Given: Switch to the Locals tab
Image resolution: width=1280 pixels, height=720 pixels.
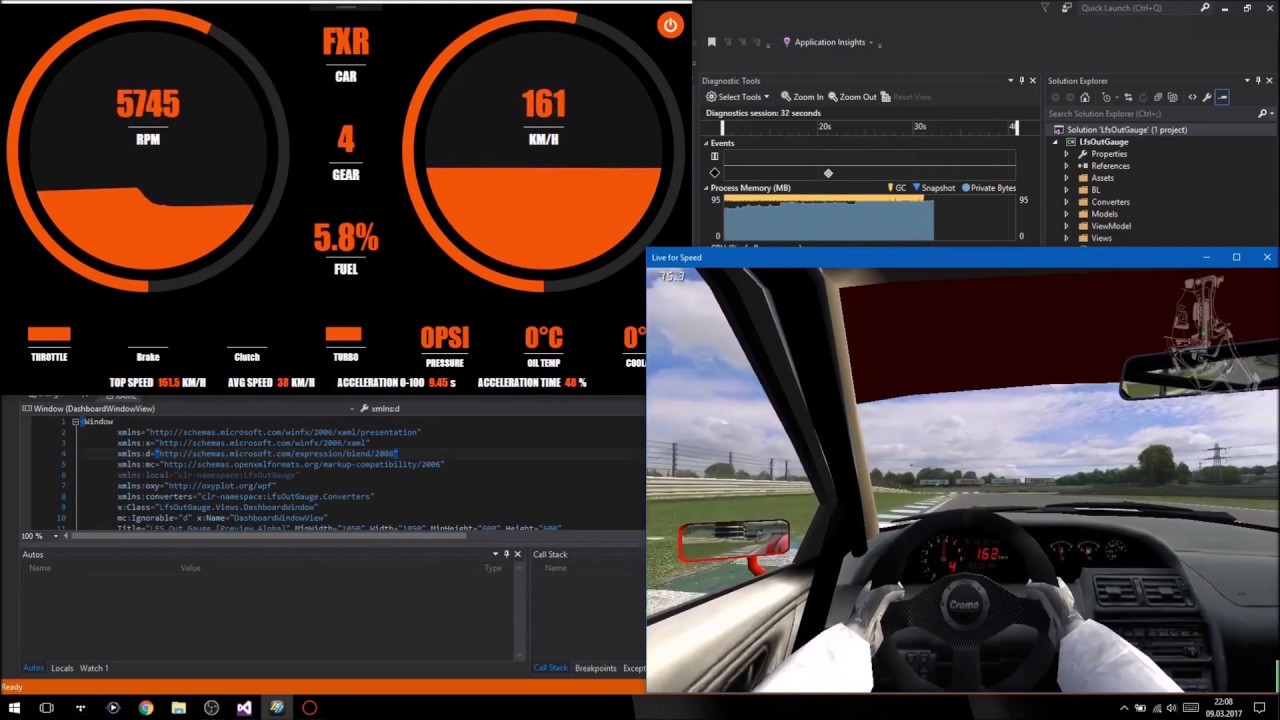Looking at the screenshot, I should coord(62,668).
